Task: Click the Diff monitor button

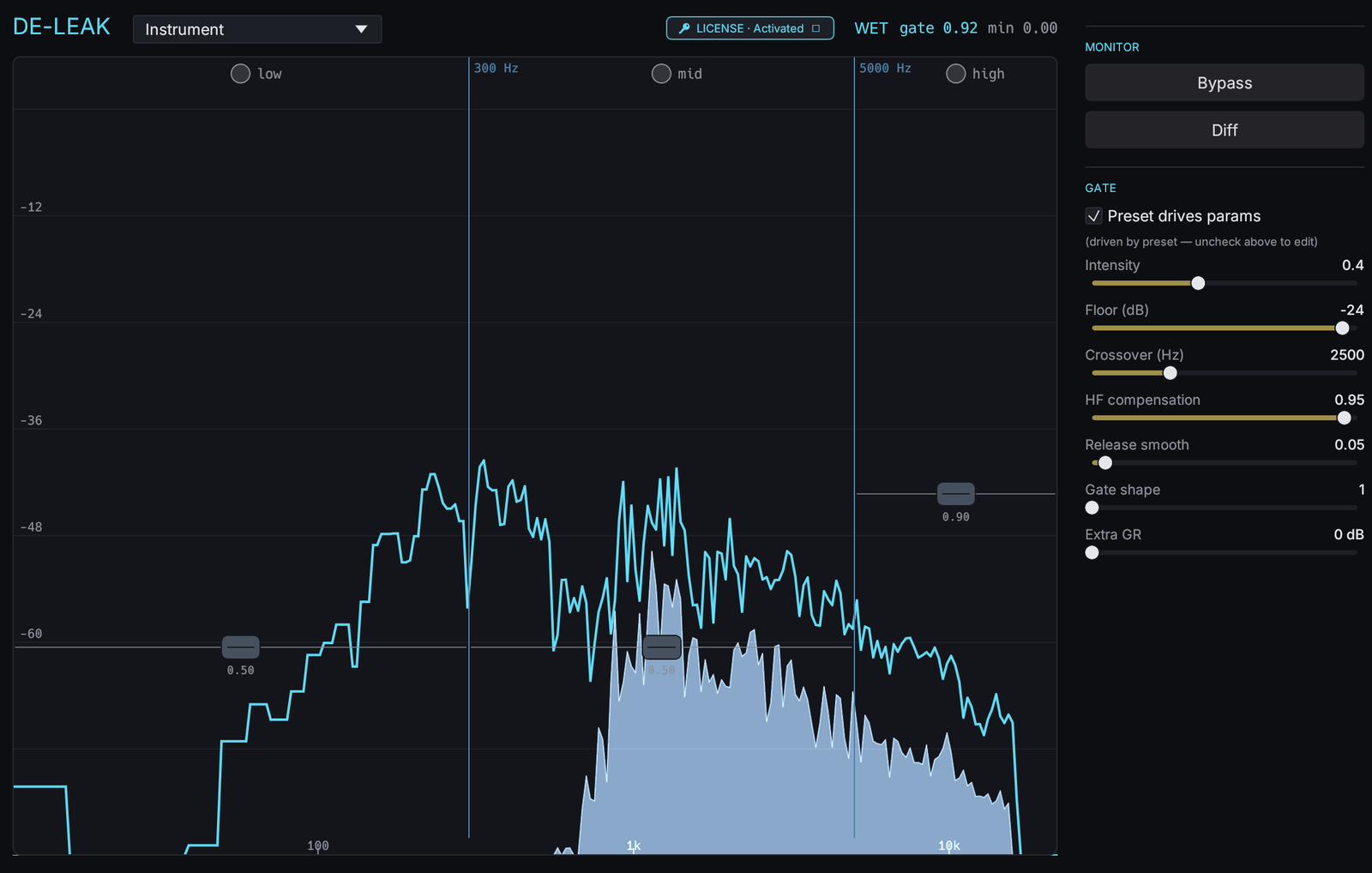Action: 1225,130
